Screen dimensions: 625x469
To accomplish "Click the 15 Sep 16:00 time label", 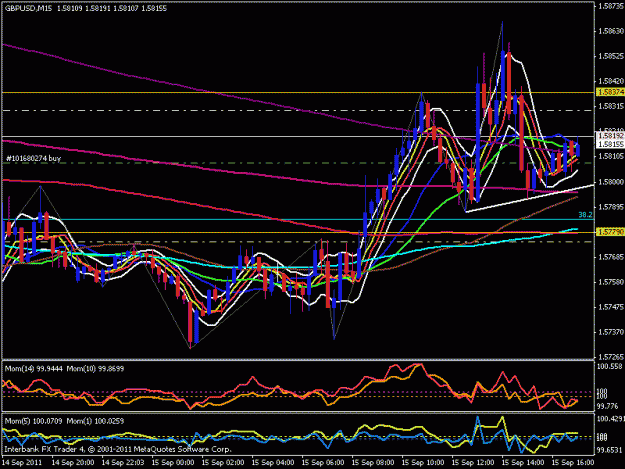I will [573, 463].
